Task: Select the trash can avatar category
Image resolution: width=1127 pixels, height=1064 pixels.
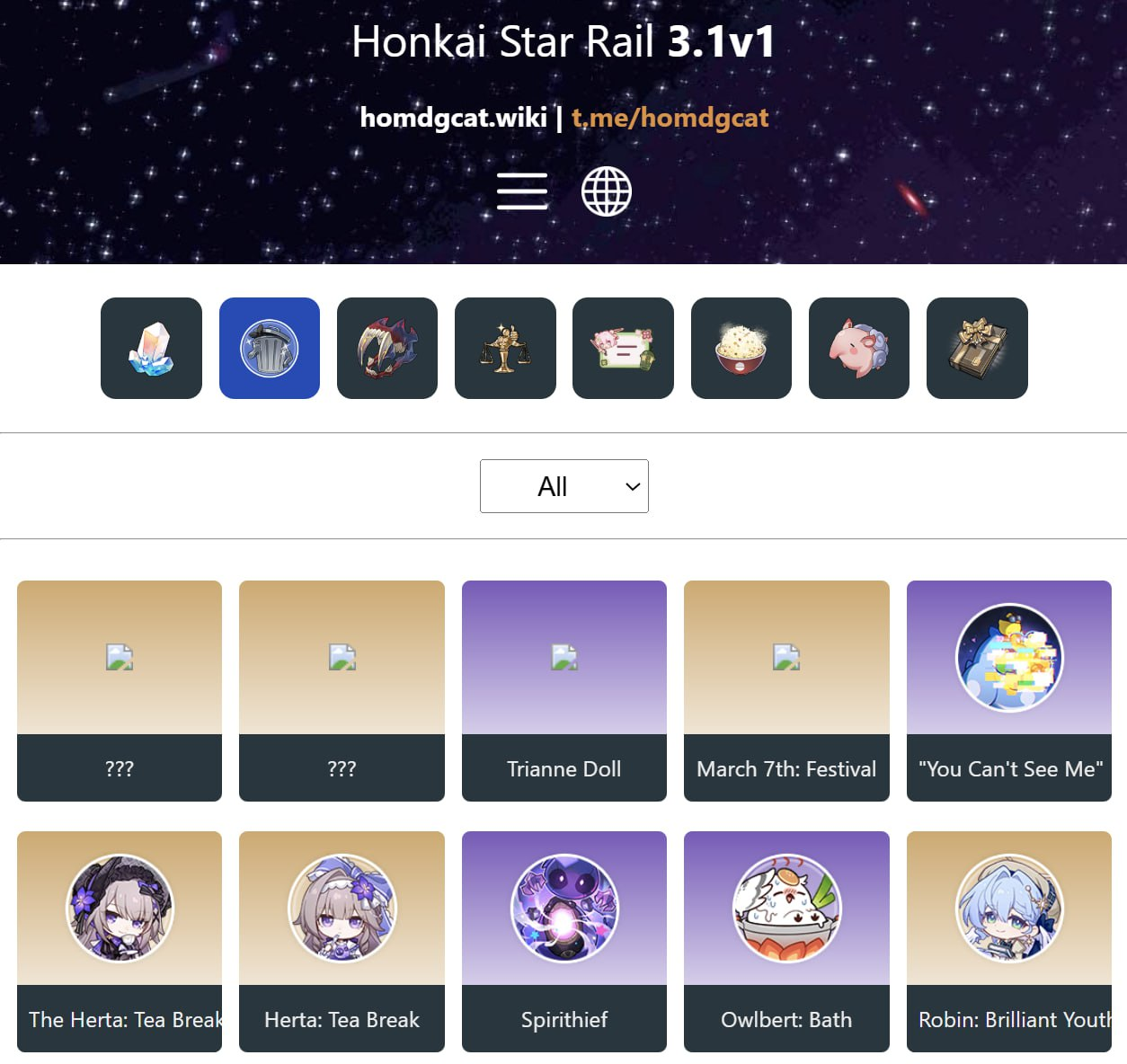Action: tap(270, 348)
